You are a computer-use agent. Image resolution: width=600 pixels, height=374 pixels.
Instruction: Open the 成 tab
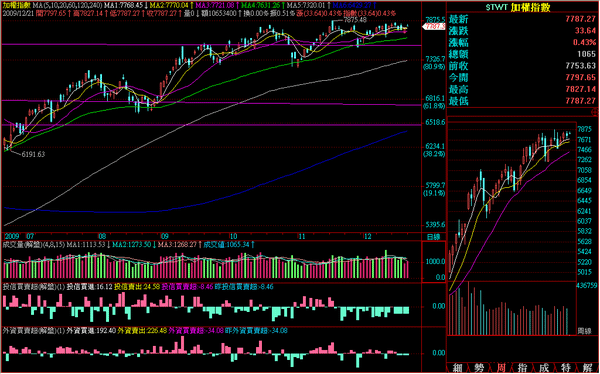pos(545,368)
